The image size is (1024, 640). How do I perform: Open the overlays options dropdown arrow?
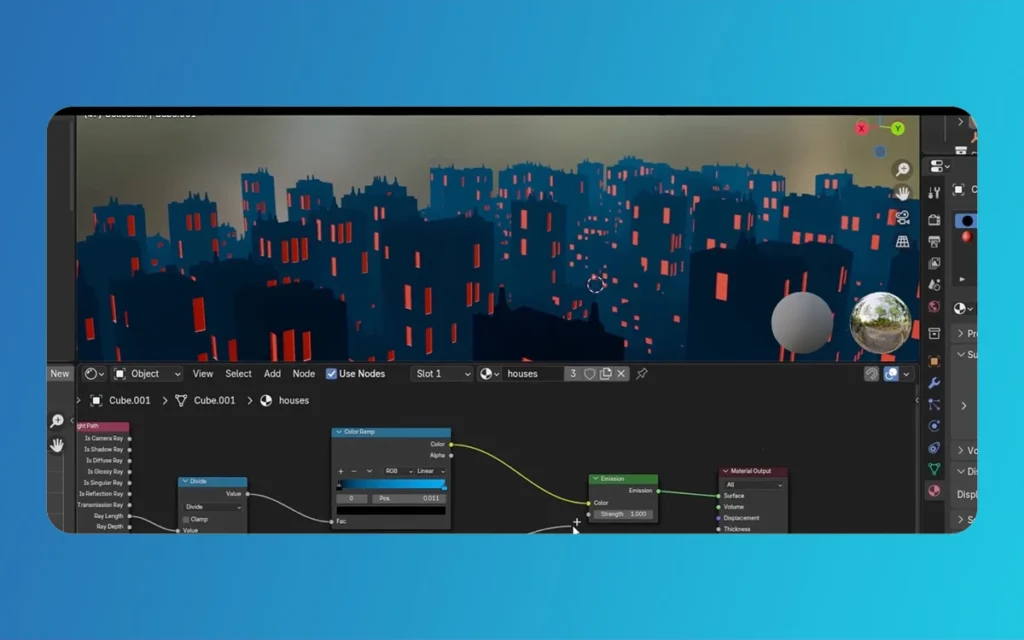tap(906, 374)
